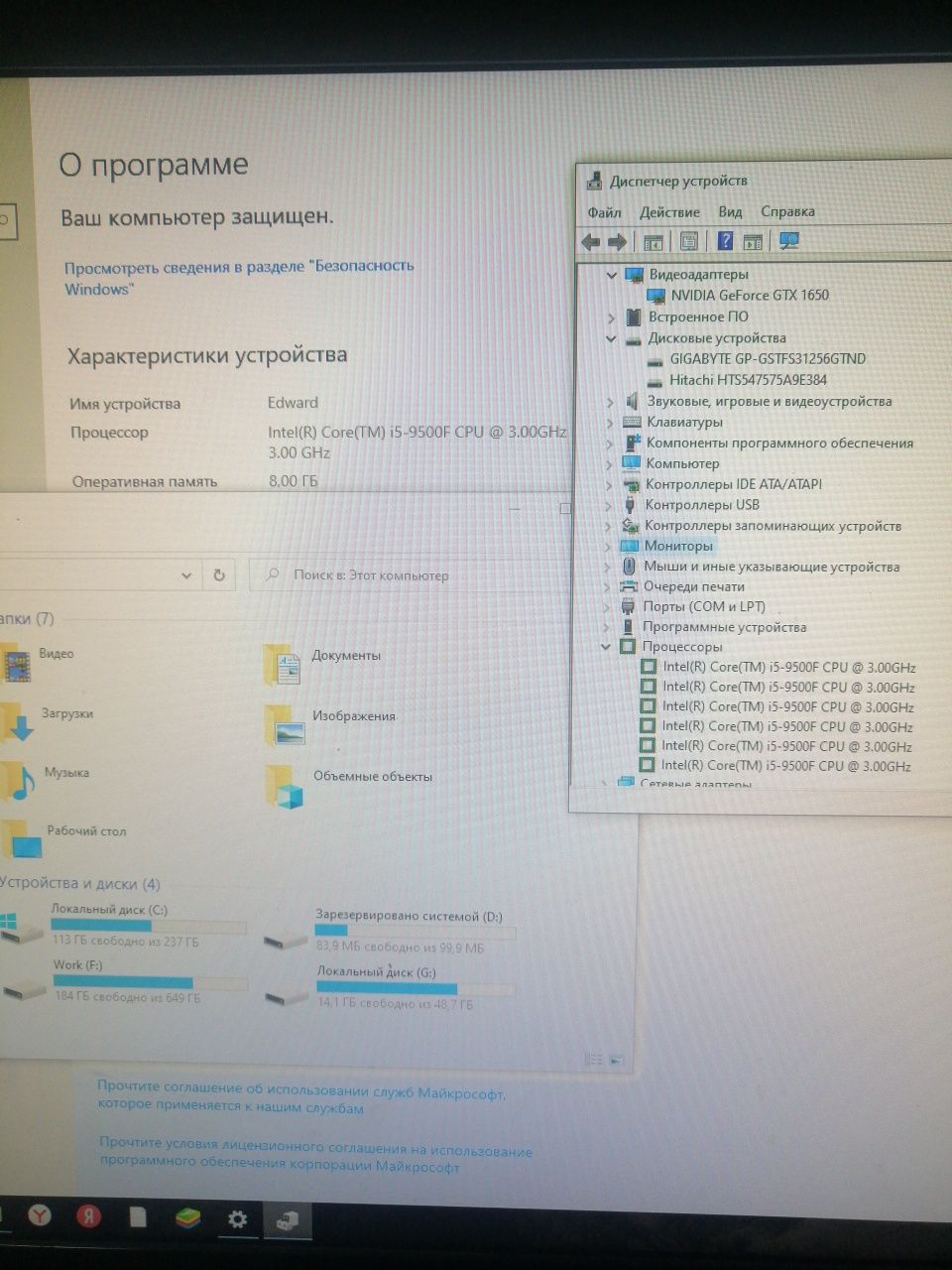Toggle the action pane toolbar icon
Screen dimensions: 952x1270
tap(753, 241)
